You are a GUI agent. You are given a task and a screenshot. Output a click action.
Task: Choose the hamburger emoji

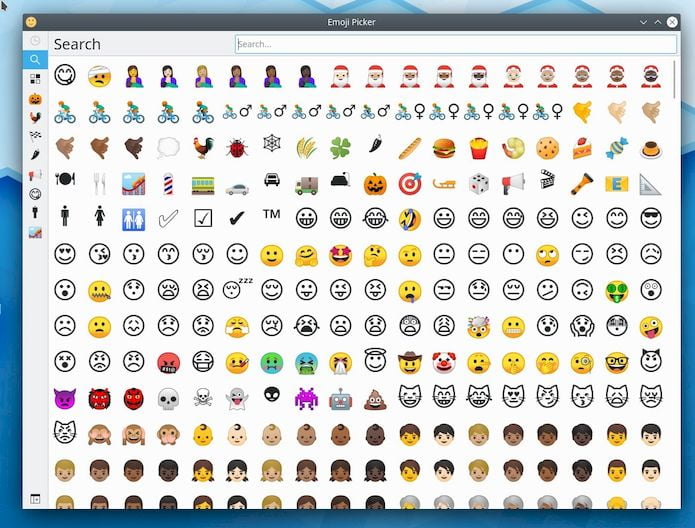tap(444, 148)
